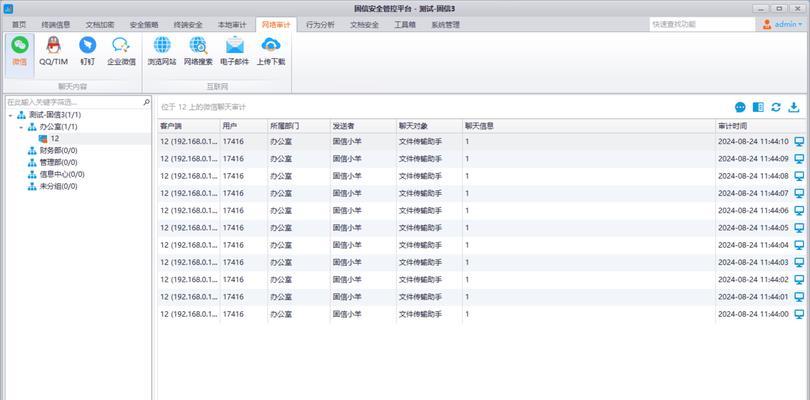The image size is (810, 400).
Task: Click the magnifier icon in the tree filter box
Action: click(146, 102)
